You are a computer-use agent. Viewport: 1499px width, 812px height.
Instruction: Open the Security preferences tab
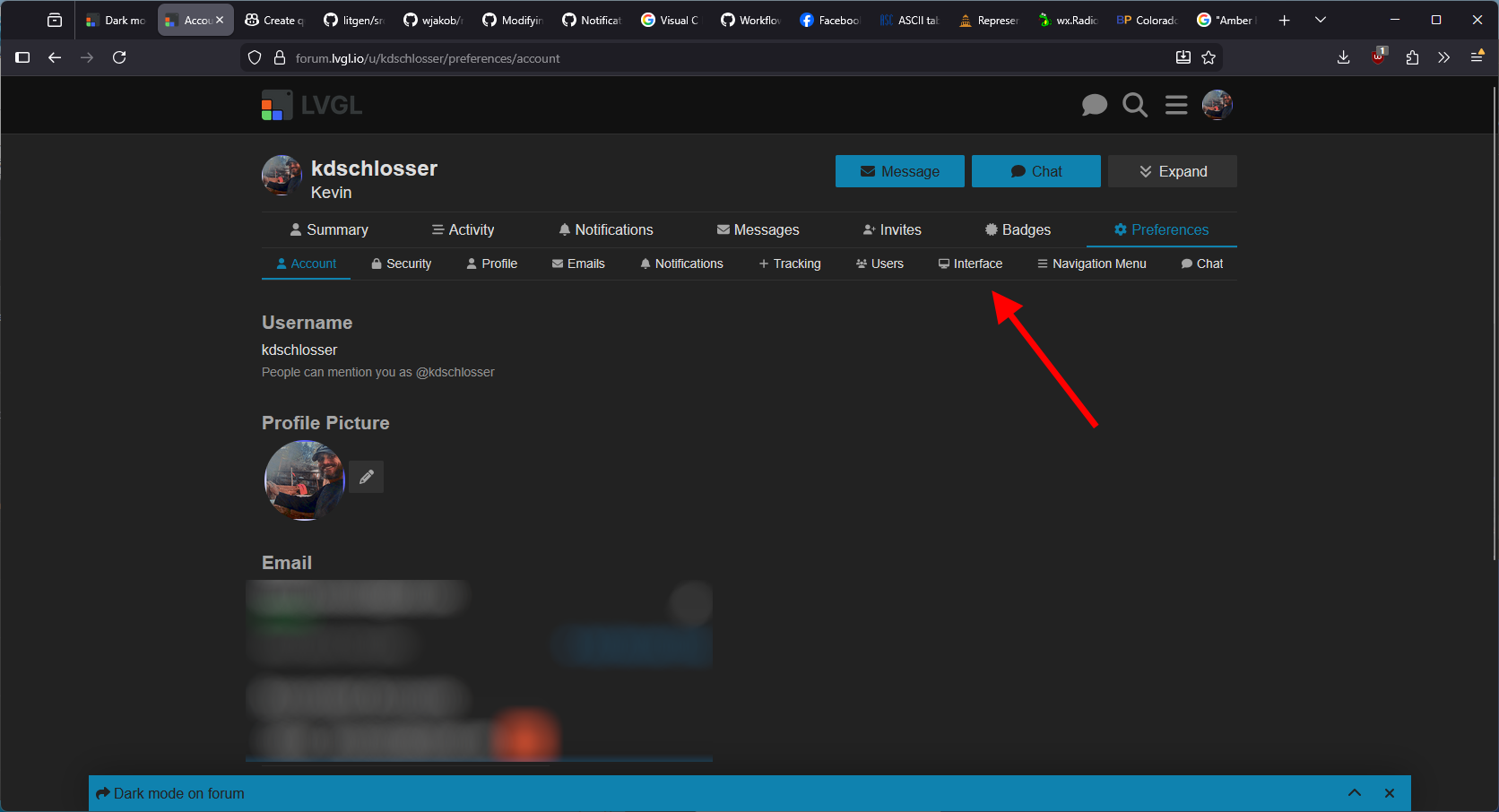pos(401,263)
